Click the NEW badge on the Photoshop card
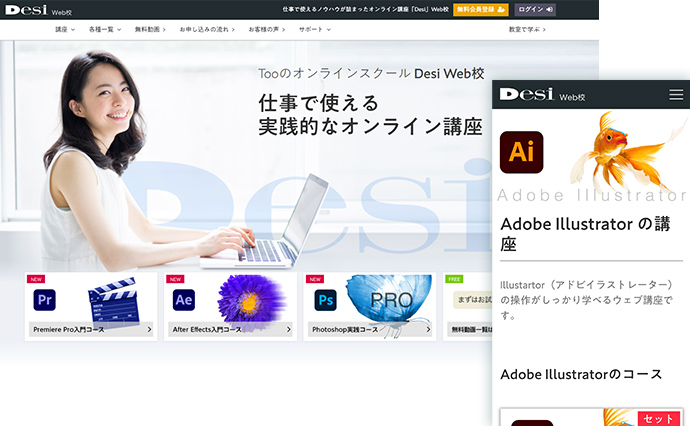 pyautogui.click(x=315, y=279)
